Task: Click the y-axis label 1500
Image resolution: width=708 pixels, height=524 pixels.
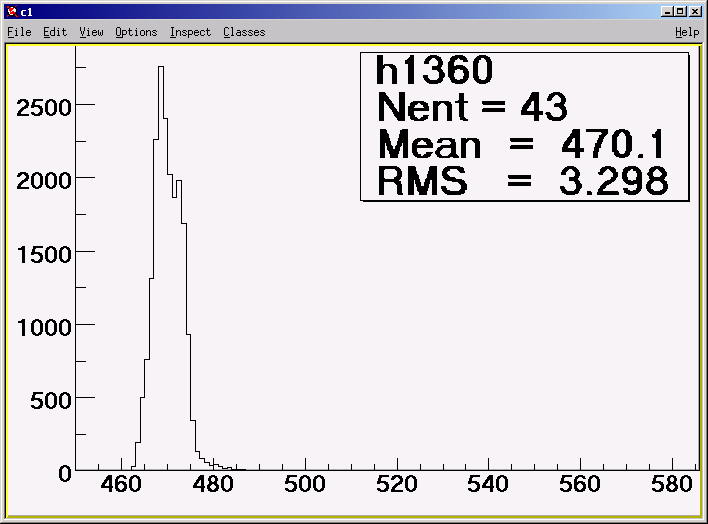Action: pos(44,254)
